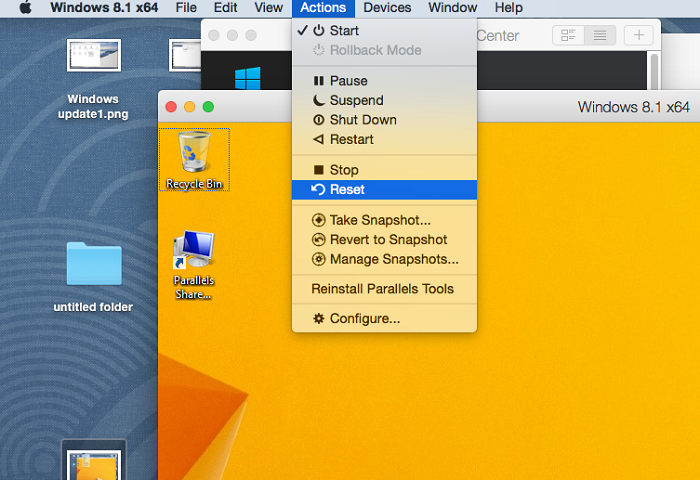Select Restart in Actions menu
This screenshot has height=480, width=700.
[384, 140]
